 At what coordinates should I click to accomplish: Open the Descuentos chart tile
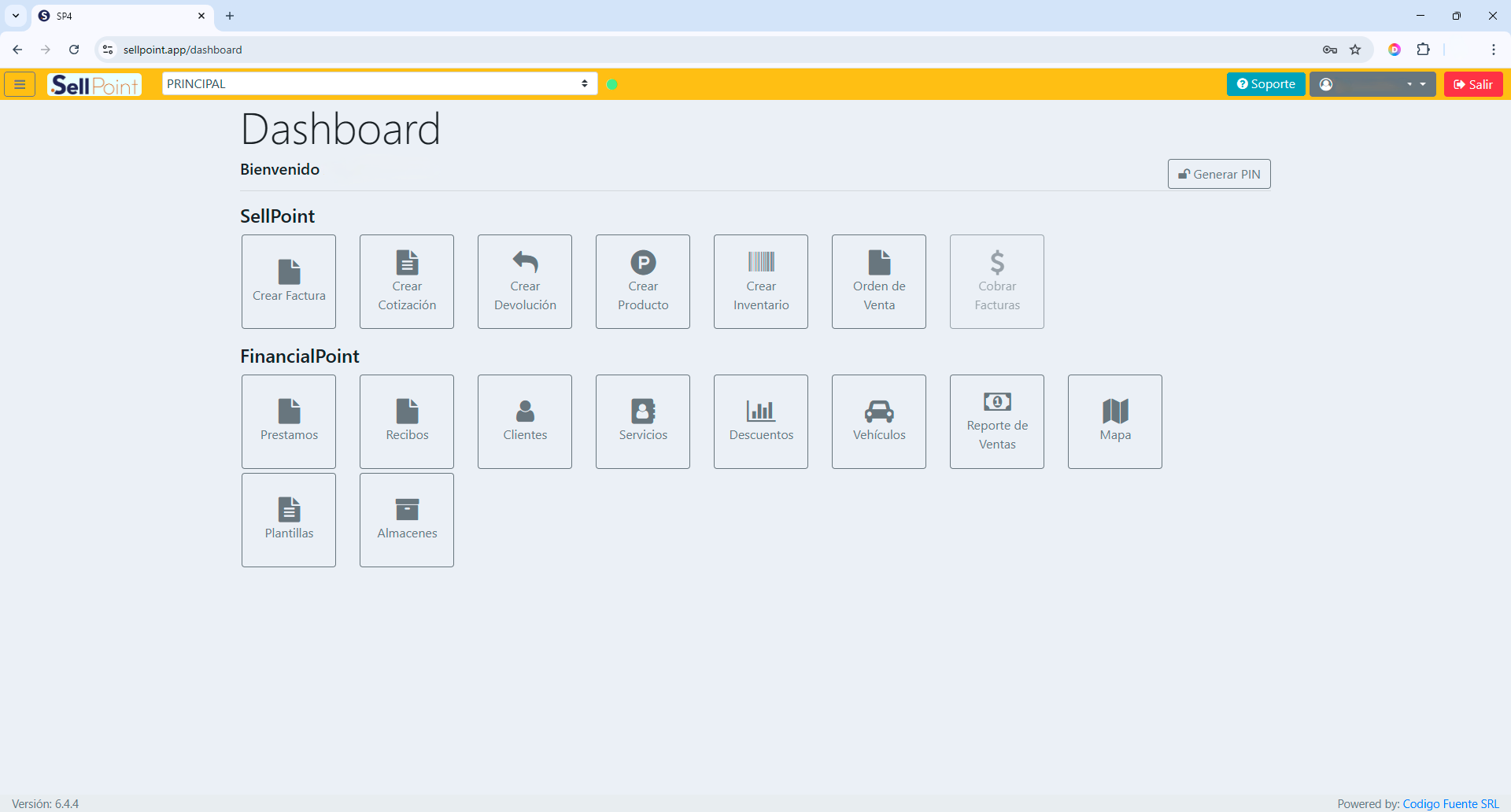(x=761, y=422)
